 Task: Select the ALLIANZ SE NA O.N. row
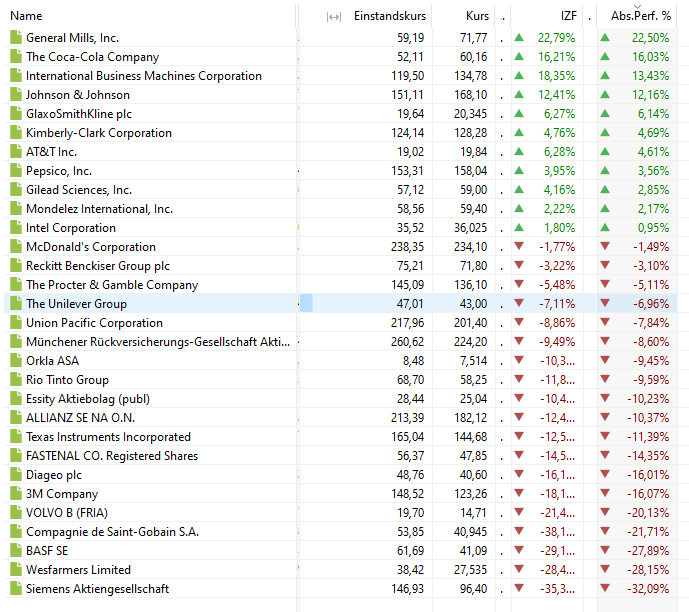click(341, 417)
